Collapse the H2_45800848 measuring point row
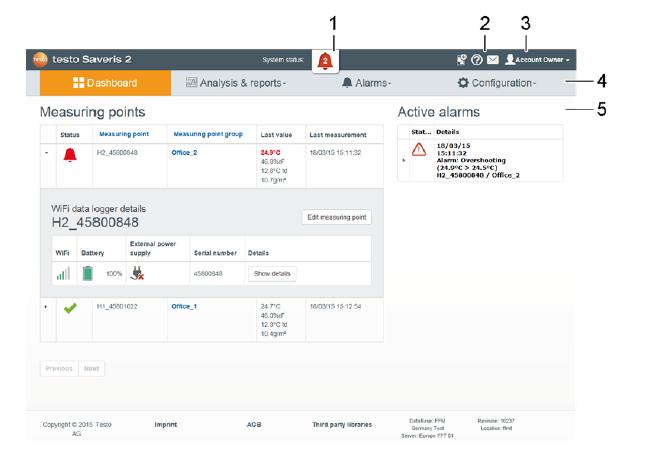664x456 pixels. coord(47,153)
